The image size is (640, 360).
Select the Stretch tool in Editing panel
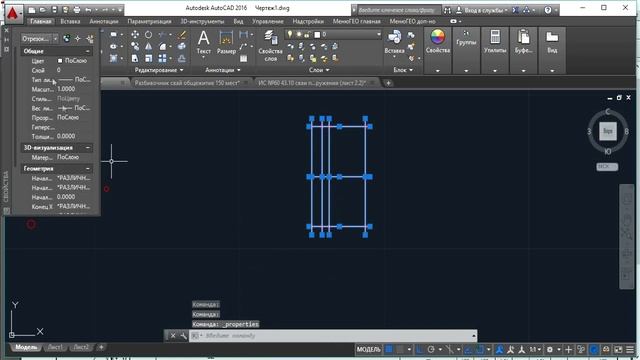coord(135,58)
